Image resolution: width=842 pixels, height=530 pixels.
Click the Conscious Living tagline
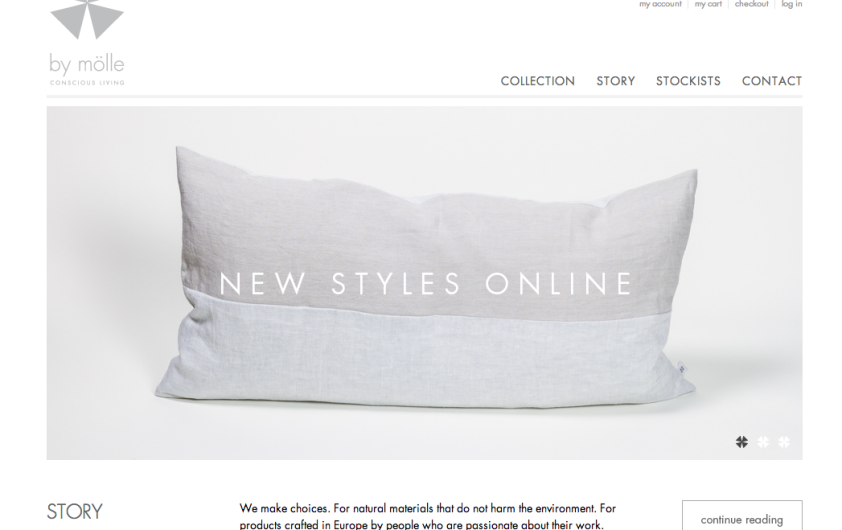[87, 83]
